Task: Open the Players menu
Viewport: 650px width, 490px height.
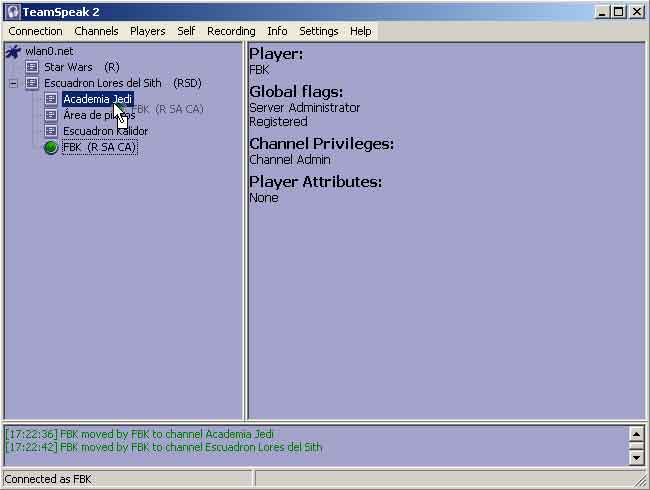Action: [x=148, y=32]
